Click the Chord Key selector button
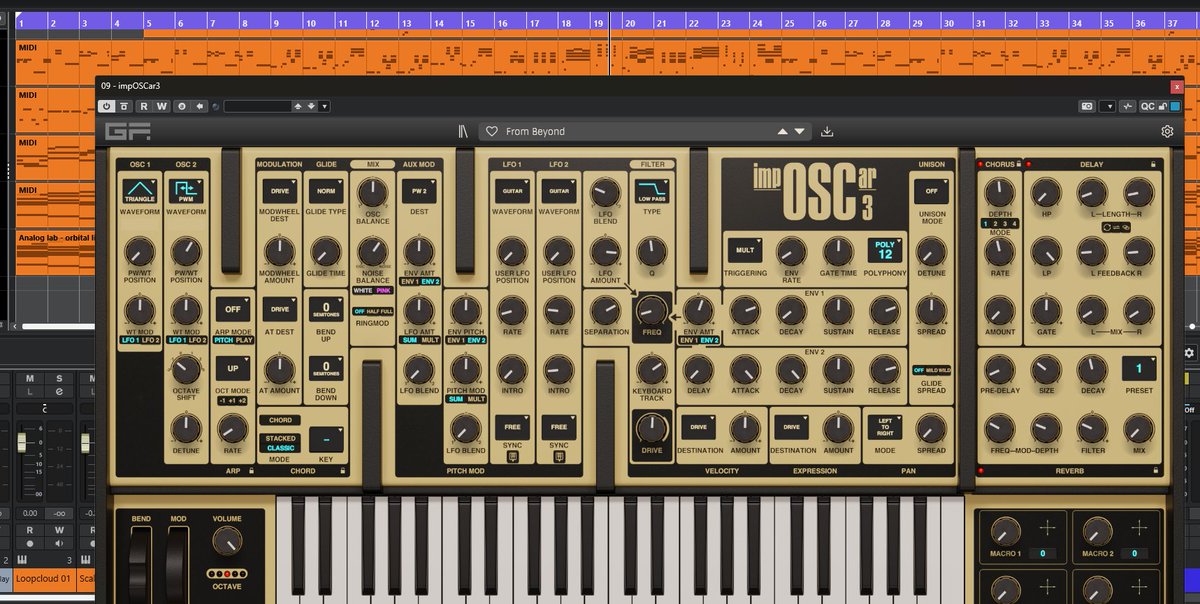 (326, 438)
